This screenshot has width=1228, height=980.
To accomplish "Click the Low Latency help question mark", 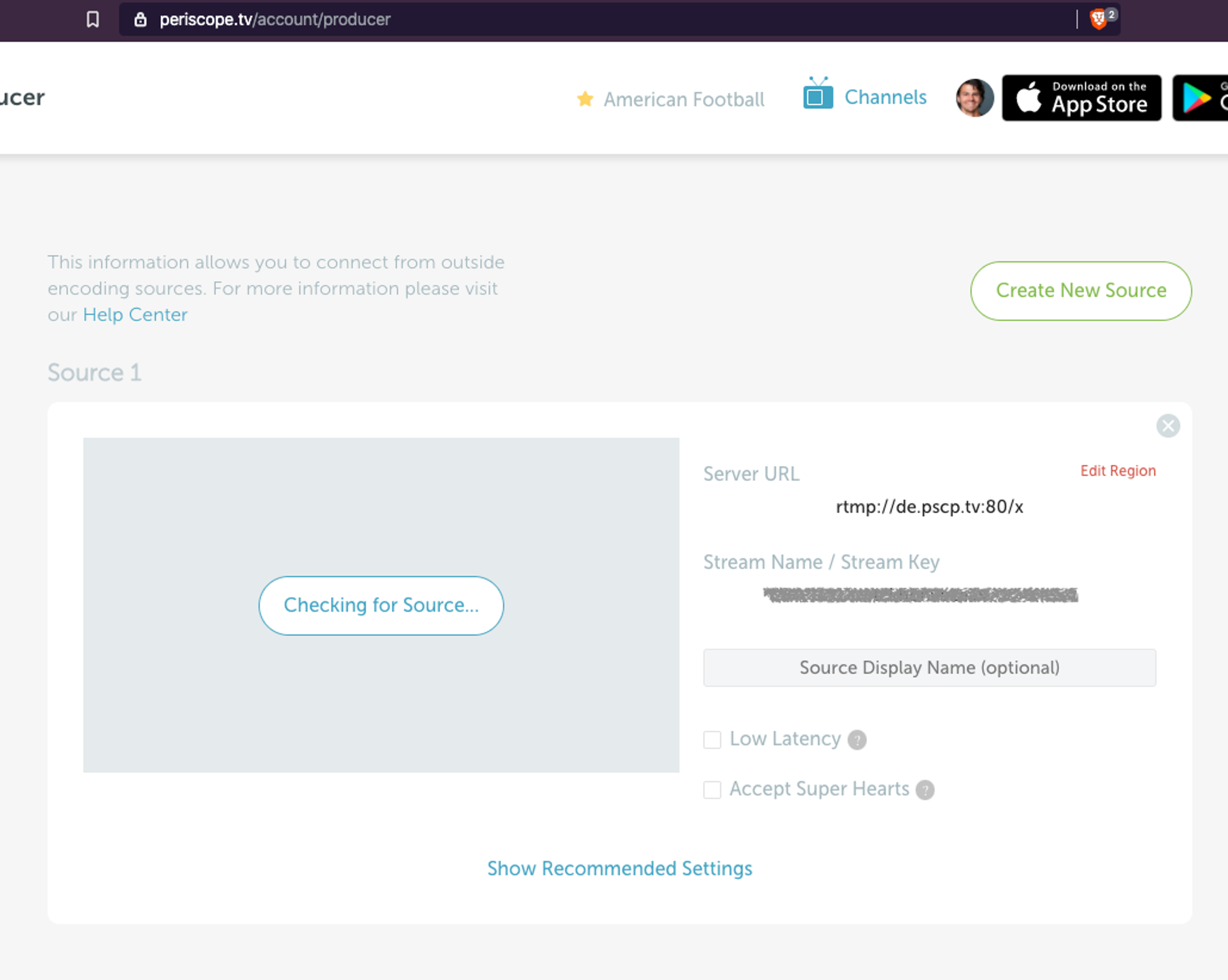I will [x=857, y=740].
